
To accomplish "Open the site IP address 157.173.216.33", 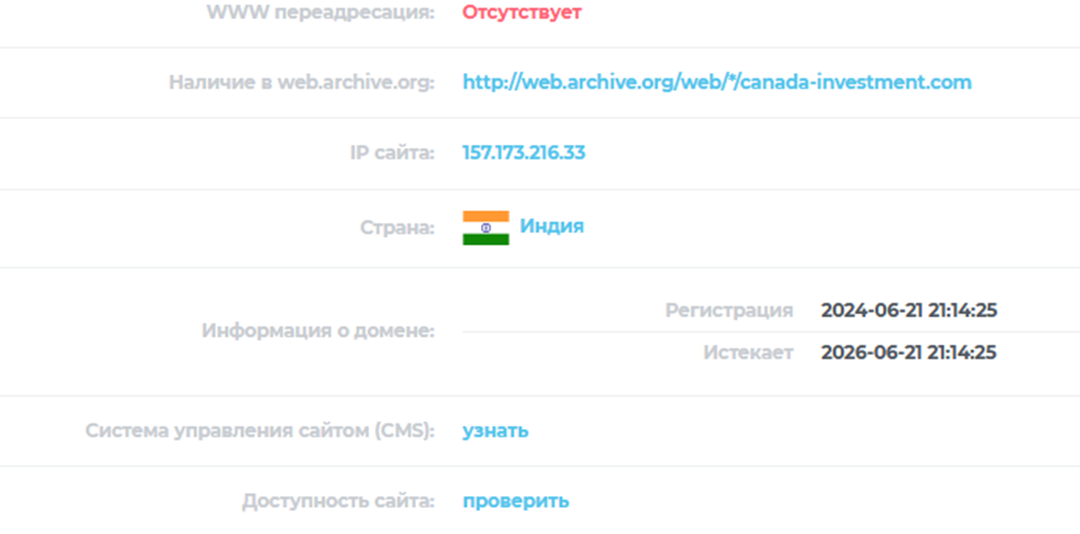I will [524, 153].
